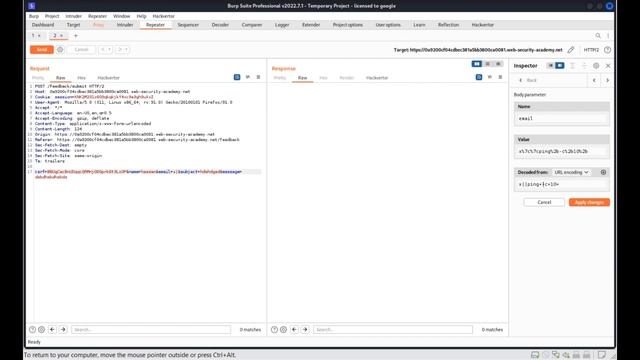Open the URL encoding dropdown
Image resolution: width=640 pixels, height=360 pixels.
571,172
